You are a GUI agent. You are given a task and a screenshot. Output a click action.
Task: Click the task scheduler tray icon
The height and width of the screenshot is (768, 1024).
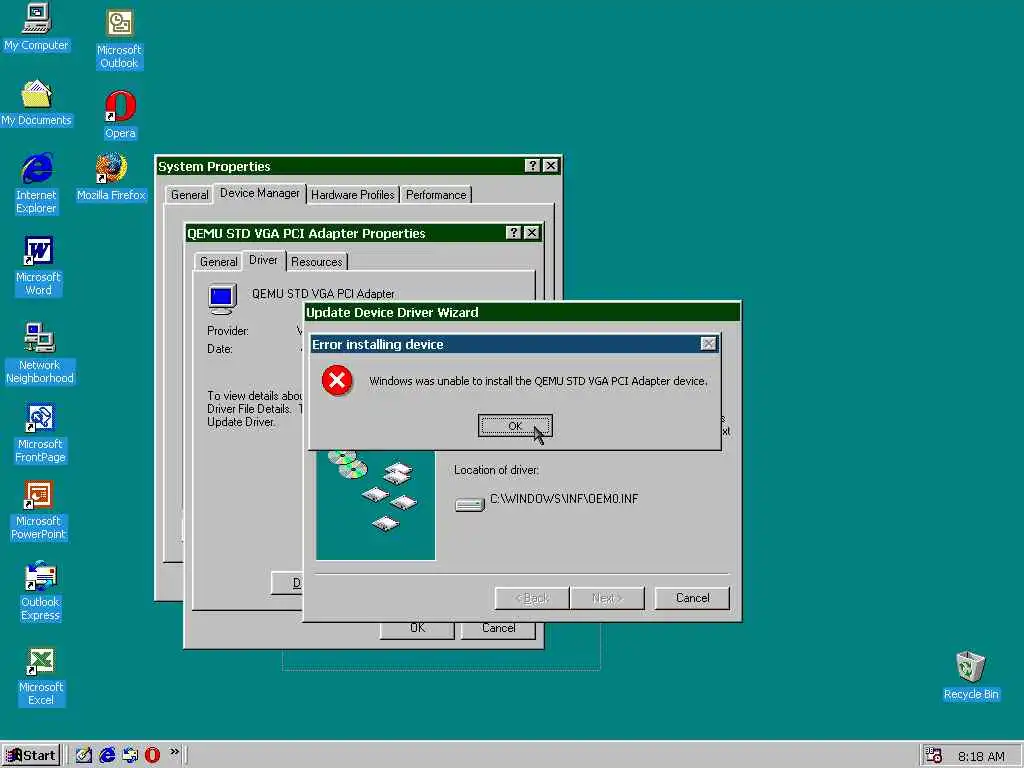click(934, 756)
